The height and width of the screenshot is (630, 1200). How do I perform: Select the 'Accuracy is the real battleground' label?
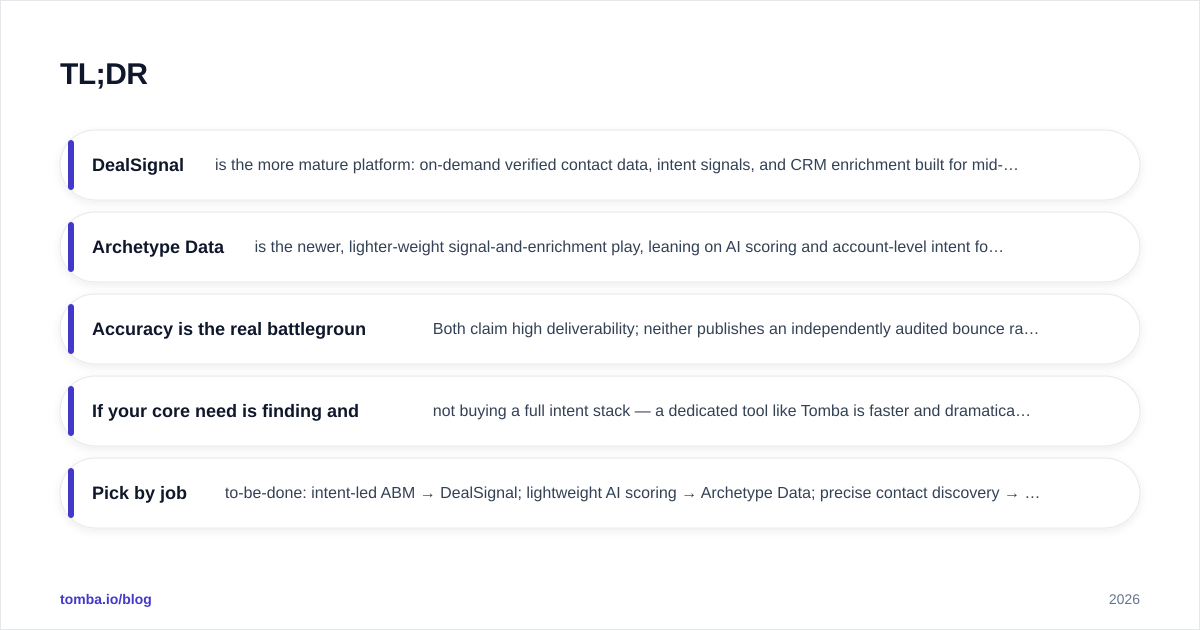click(229, 329)
